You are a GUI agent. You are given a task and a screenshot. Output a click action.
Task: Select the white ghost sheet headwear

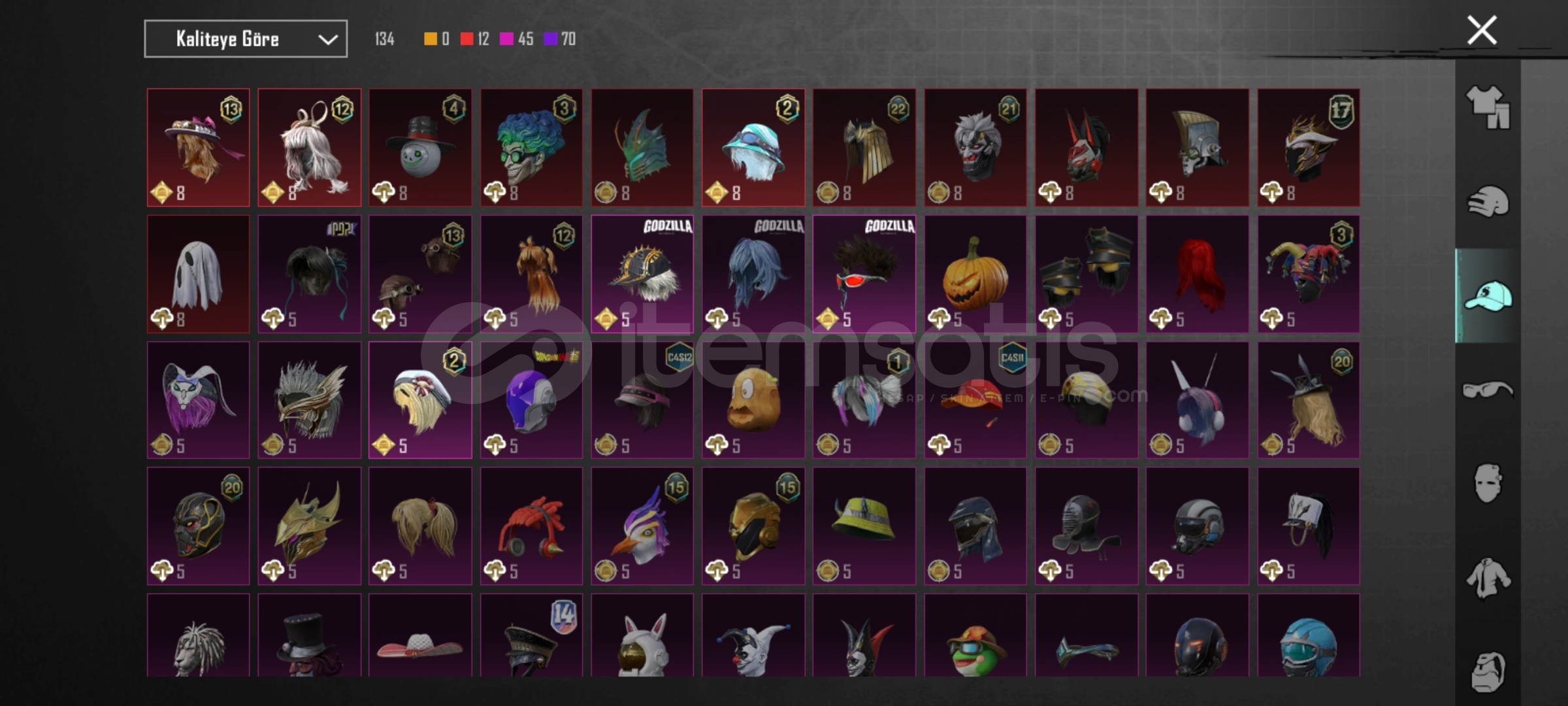coord(198,274)
